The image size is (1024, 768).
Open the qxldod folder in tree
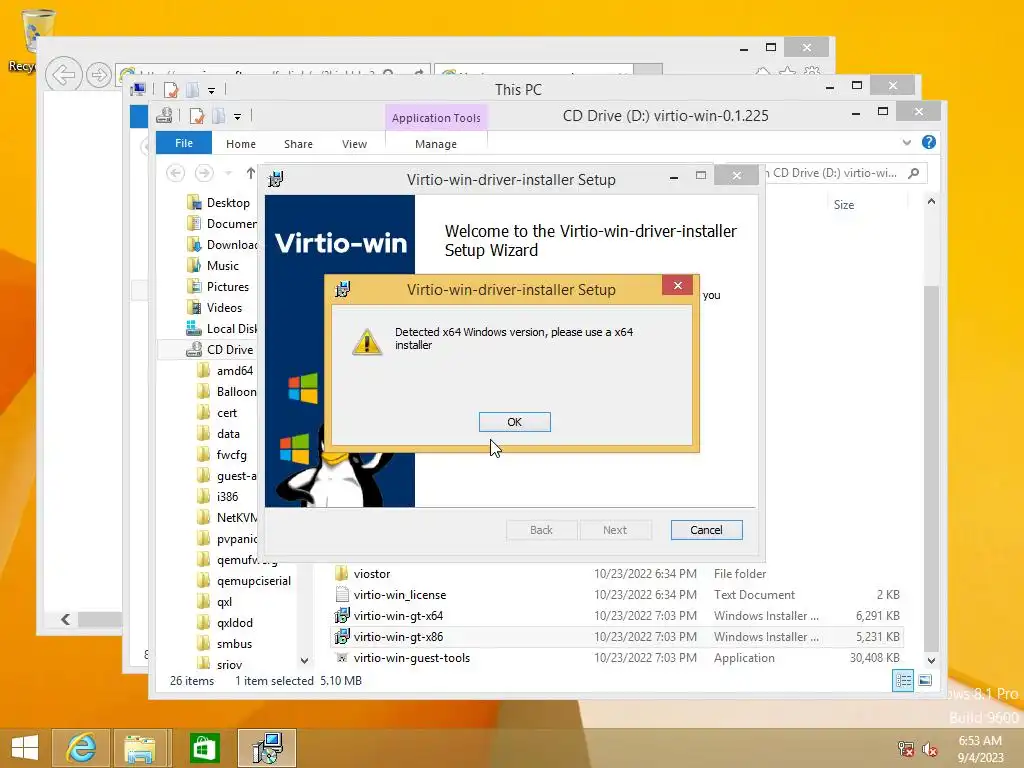pos(225,622)
